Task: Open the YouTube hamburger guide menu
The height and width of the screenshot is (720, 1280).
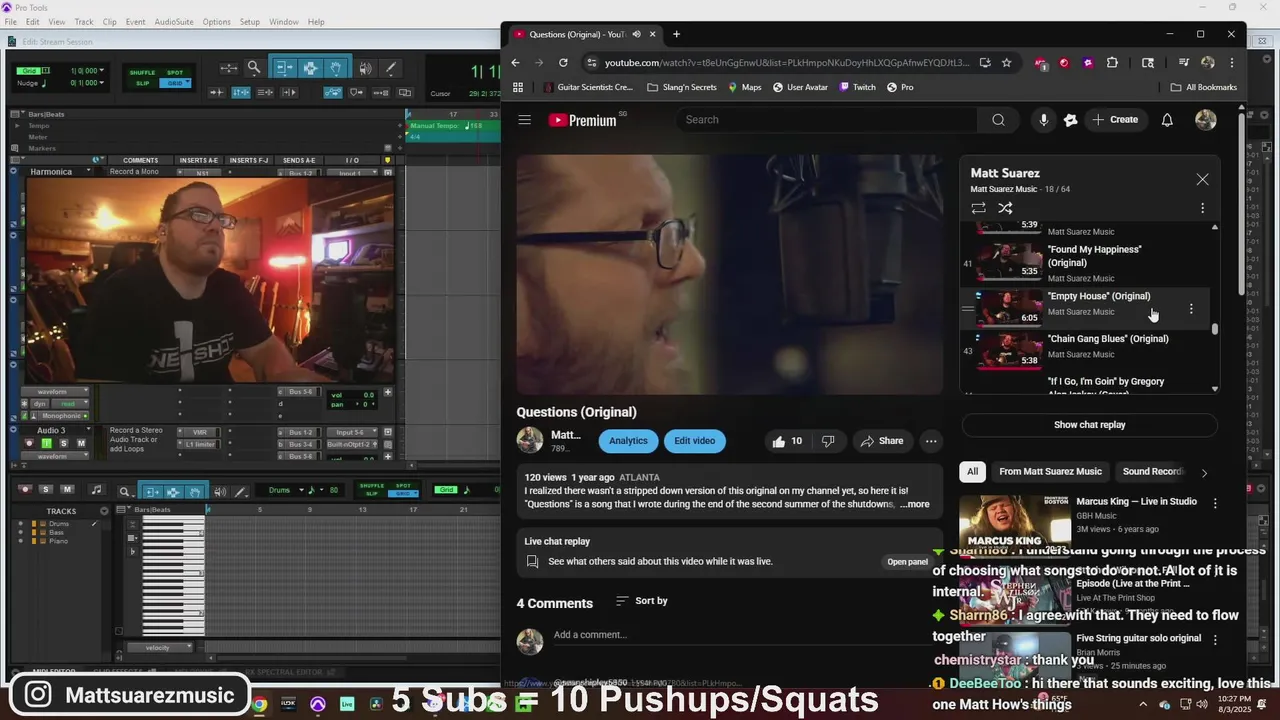Action: (524, 120)
